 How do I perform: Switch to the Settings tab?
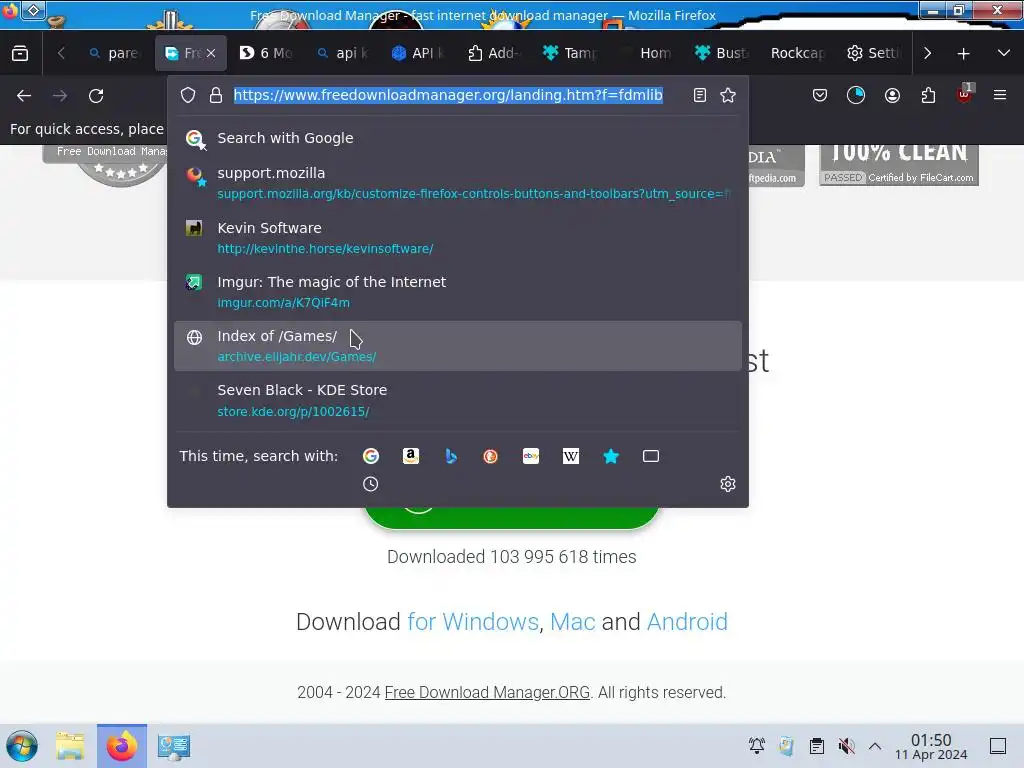point(873,53)
